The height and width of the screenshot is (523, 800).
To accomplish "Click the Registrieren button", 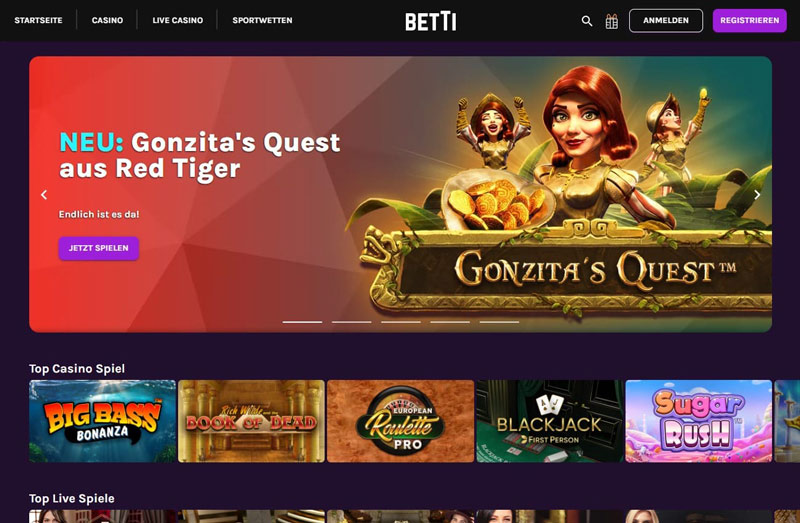I will pos(749,20).
